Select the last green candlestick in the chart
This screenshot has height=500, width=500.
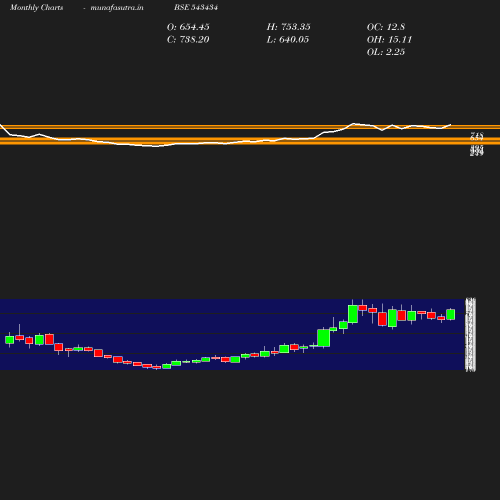pos(451,314)
